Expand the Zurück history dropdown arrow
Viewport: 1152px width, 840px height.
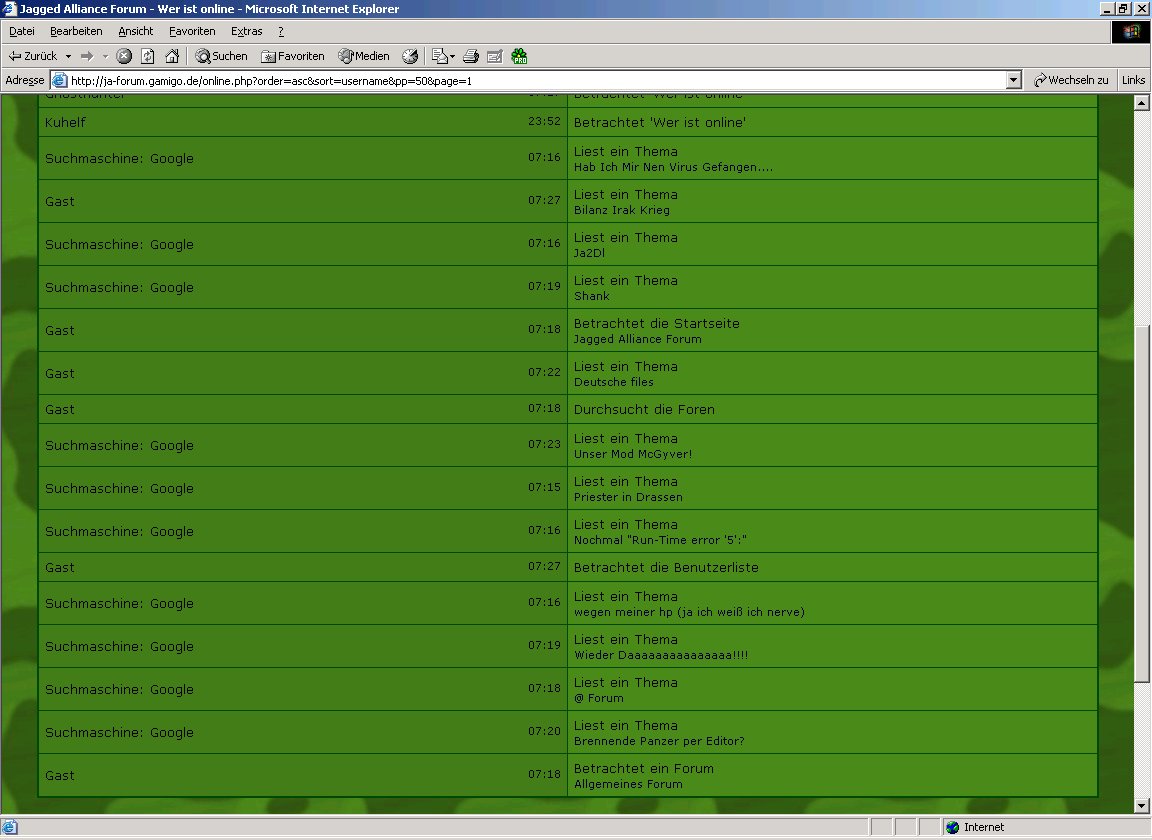(x=69, y=57)
